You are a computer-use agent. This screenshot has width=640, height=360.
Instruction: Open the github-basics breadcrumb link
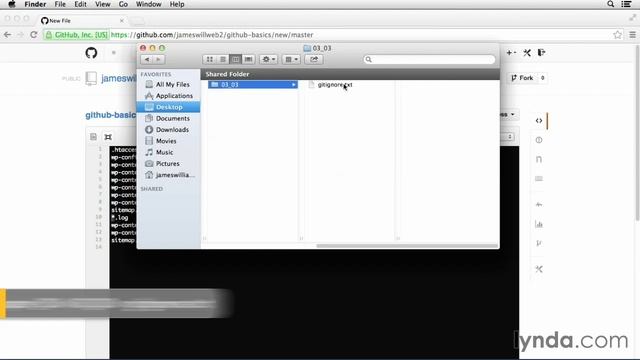[111, 115]
